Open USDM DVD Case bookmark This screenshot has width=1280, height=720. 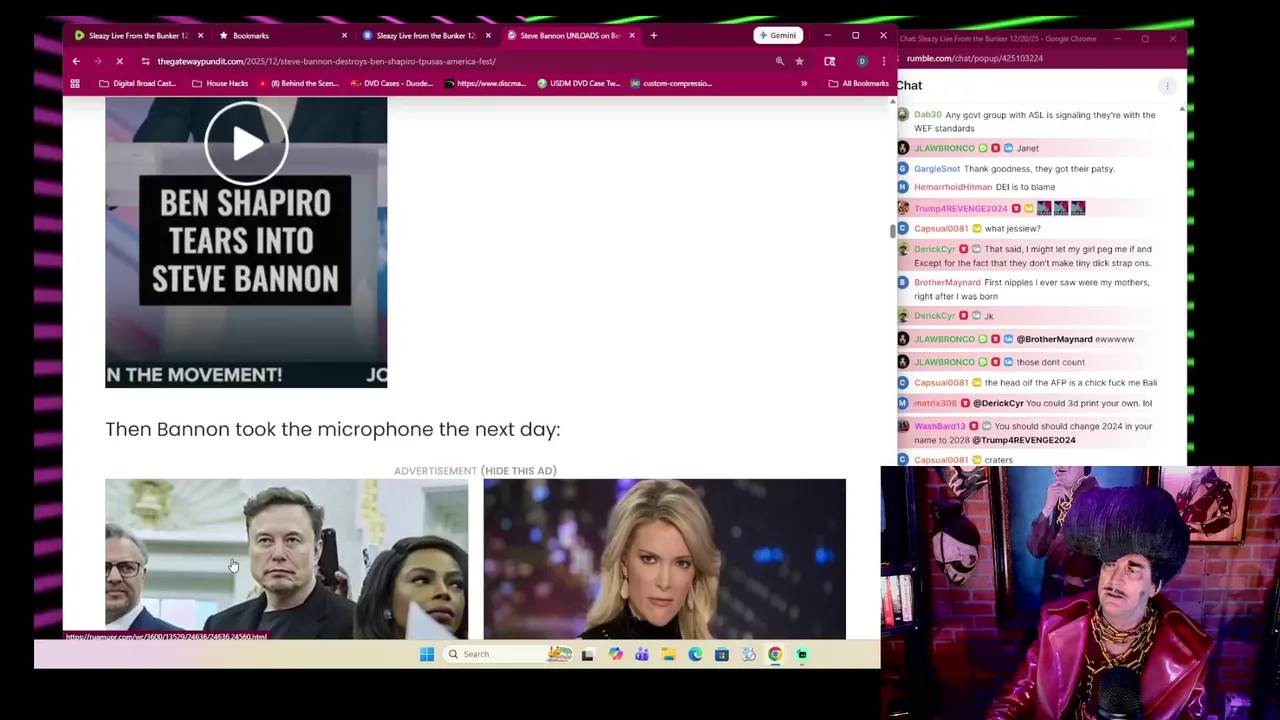[579, 83]
